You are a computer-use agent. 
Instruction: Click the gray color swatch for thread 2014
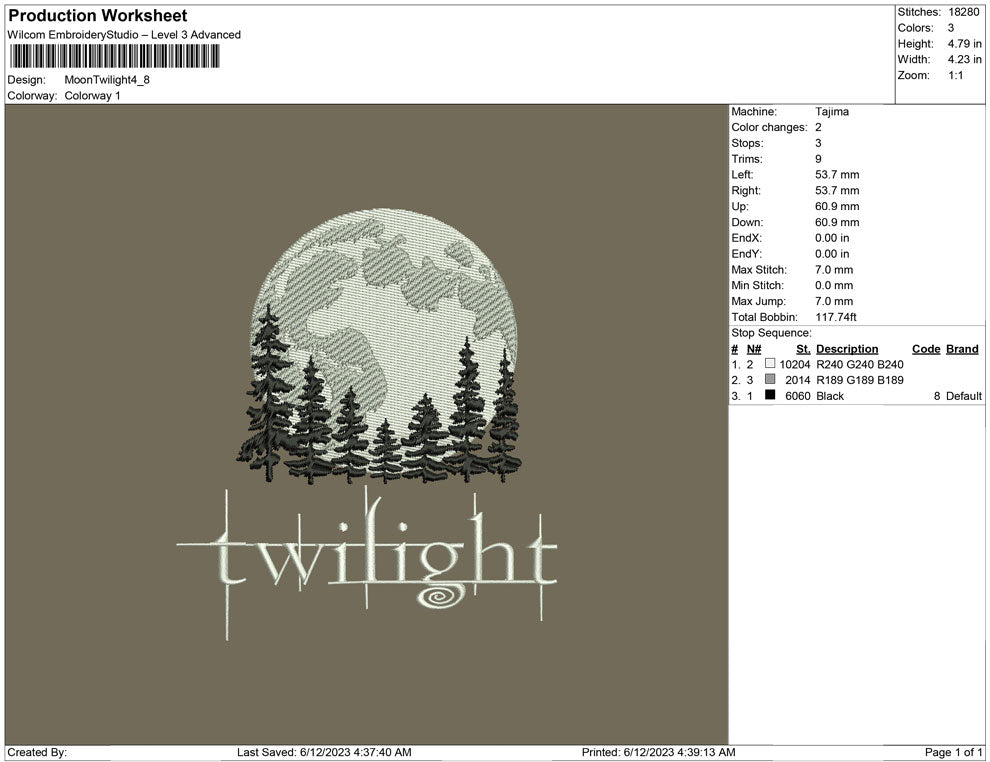click(770, 379)
